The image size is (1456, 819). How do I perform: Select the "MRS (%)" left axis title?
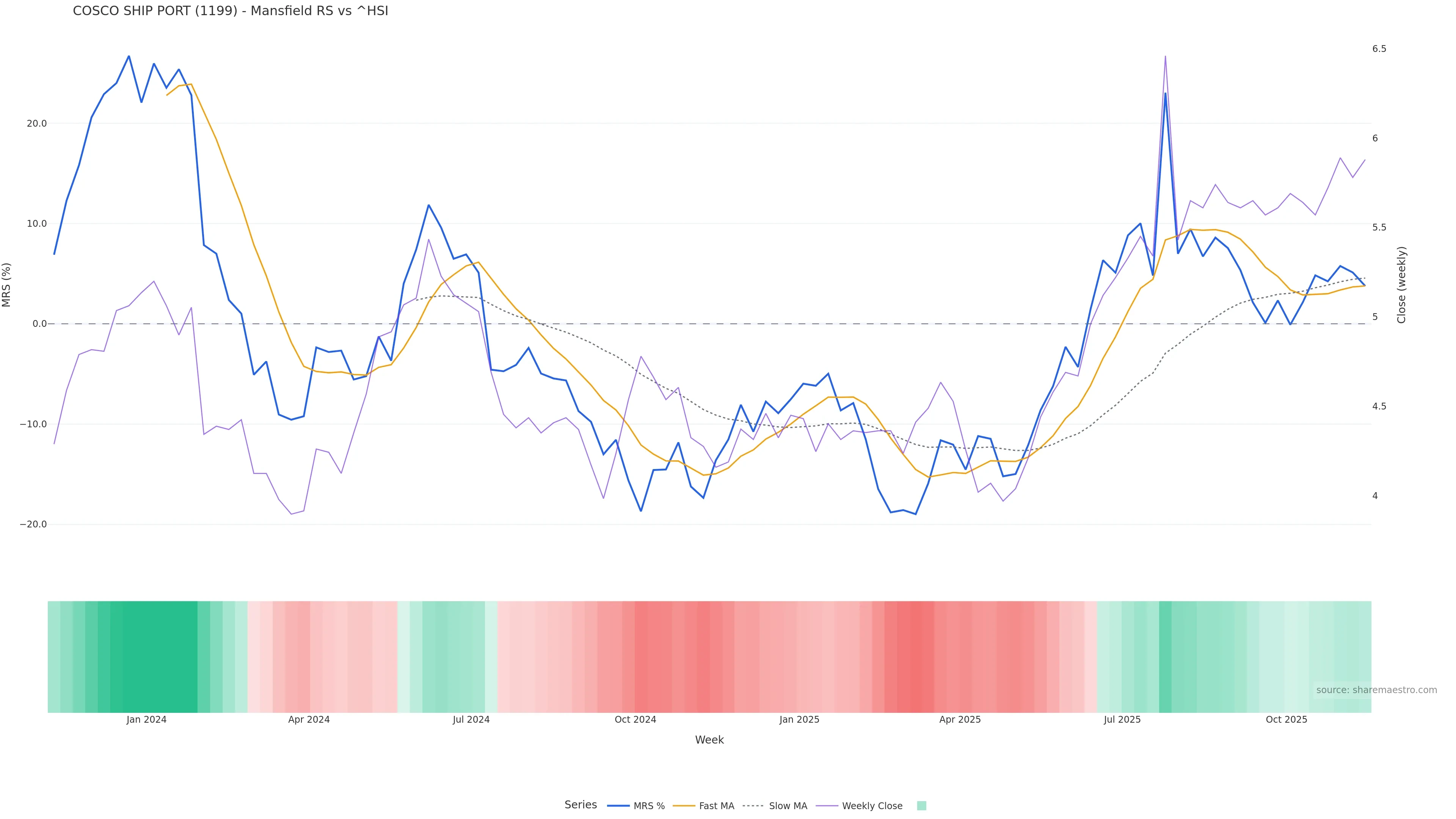click(7, 285)
